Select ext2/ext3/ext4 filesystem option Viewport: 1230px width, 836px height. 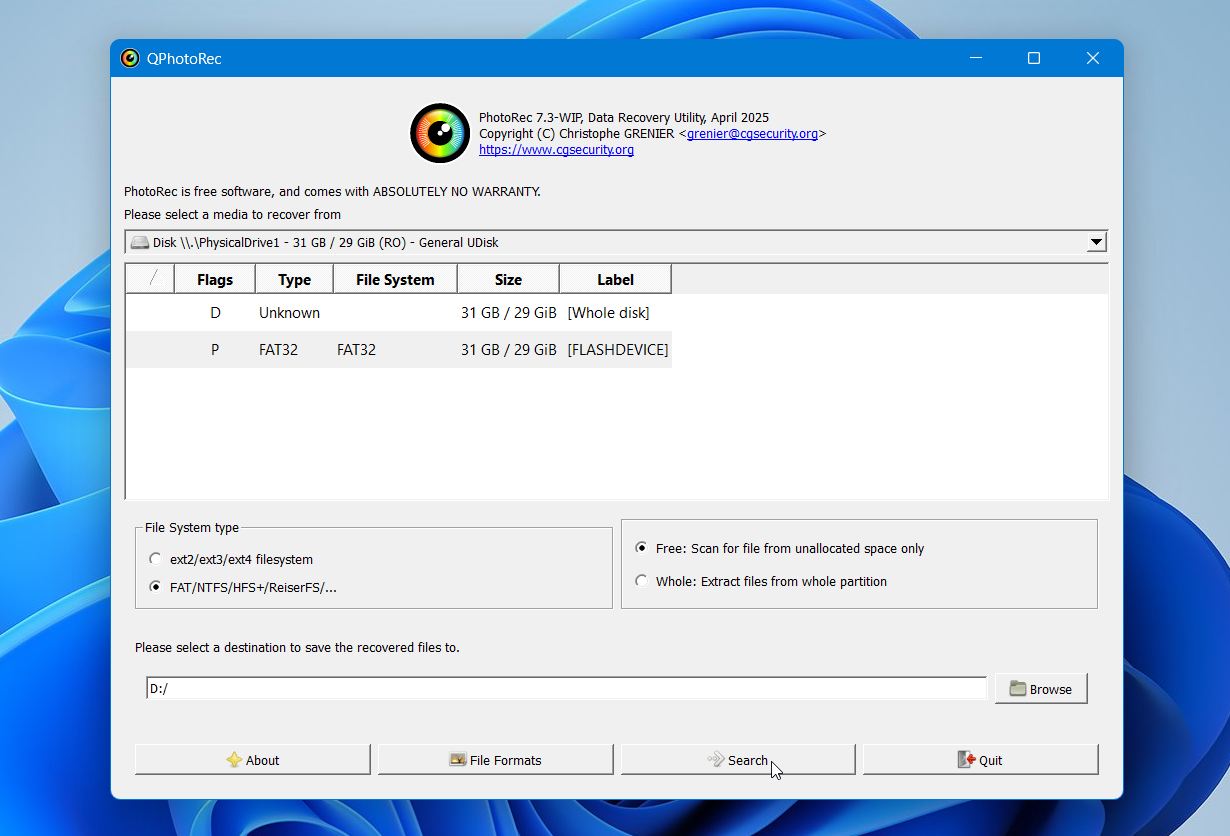(x=155, y=559)
